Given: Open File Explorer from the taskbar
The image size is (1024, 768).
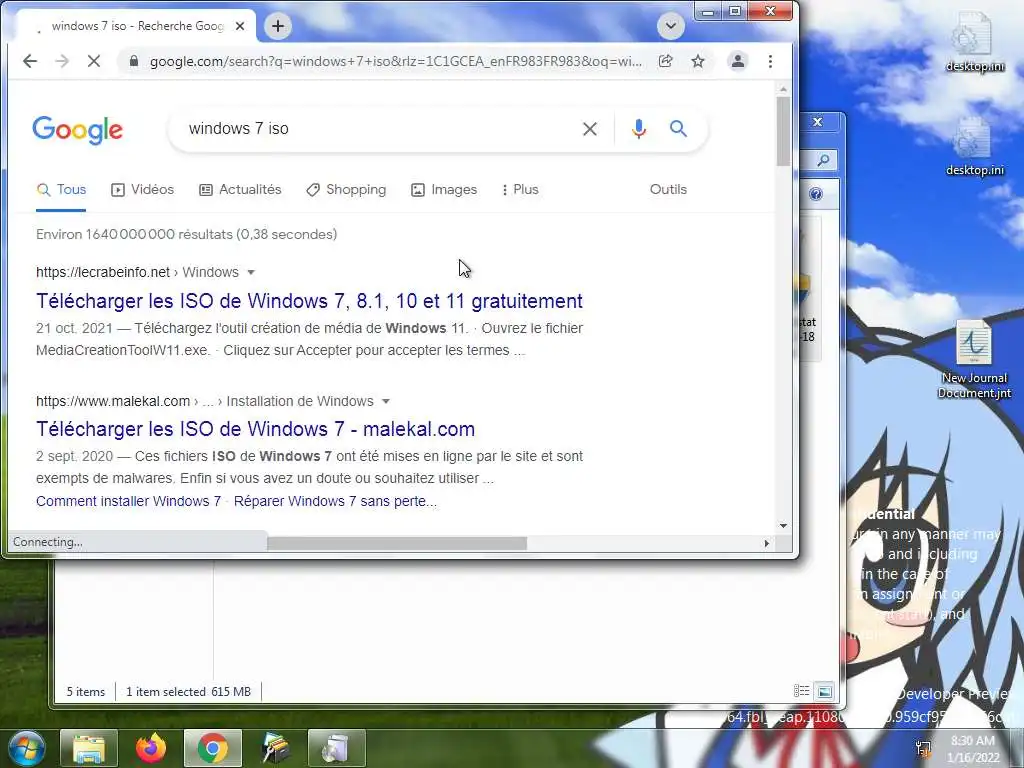Looking at the screenshot, I should pyautogui.click(x=89, y=748).
